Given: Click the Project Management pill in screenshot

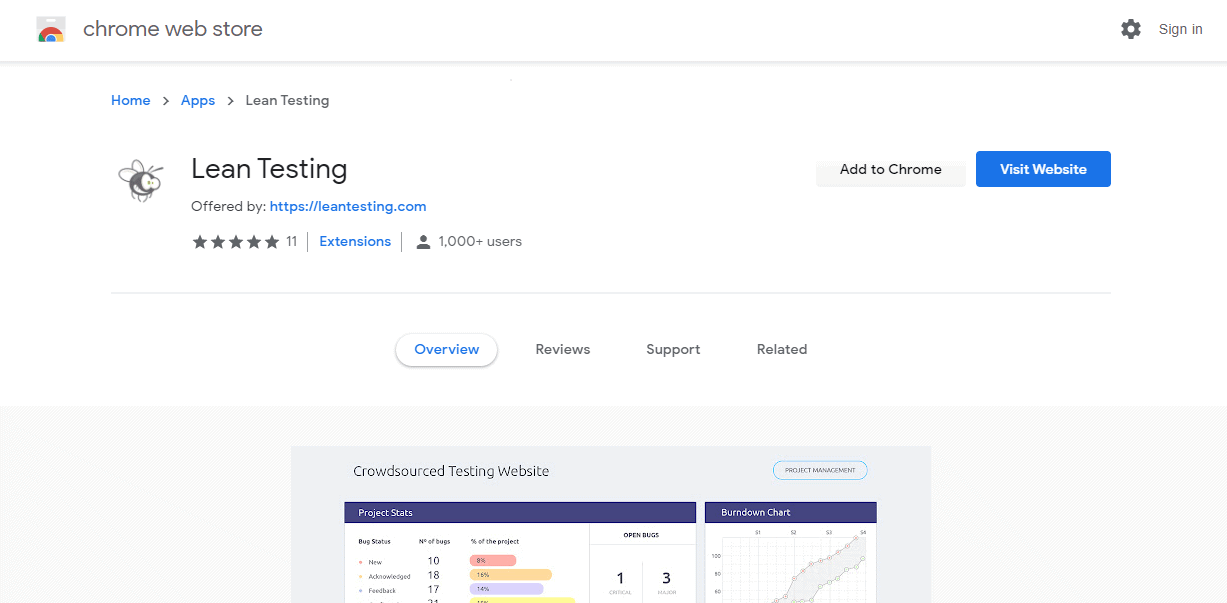Looking at the screenshot, I should coord(820,470).
